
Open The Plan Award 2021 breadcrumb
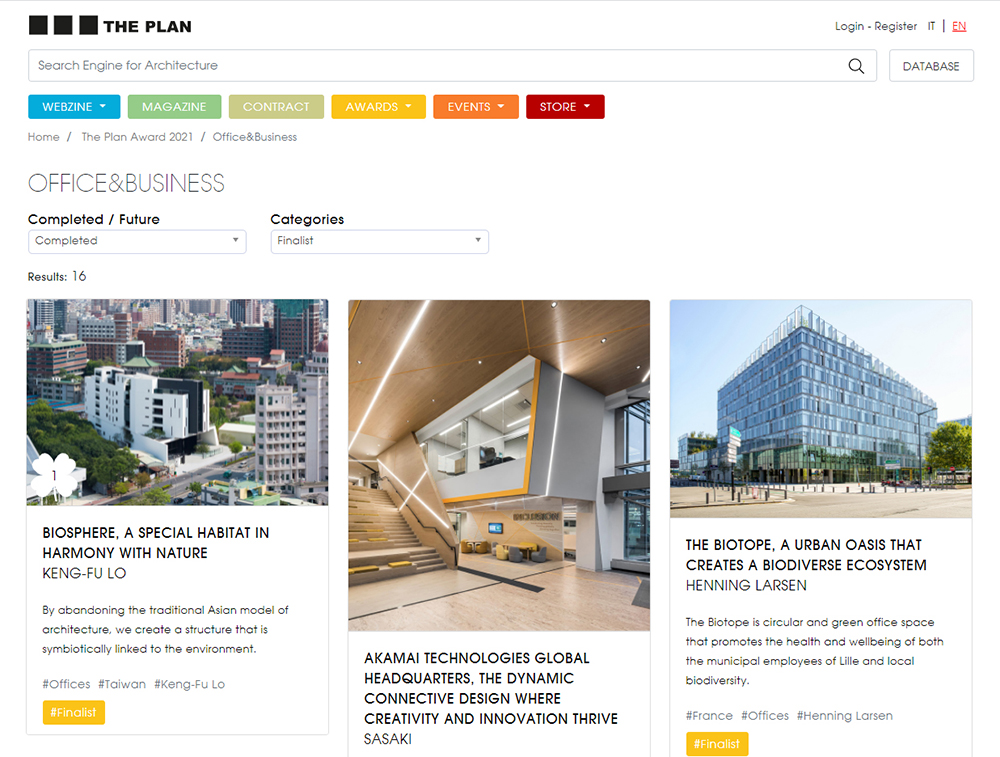tap(137, 137)
